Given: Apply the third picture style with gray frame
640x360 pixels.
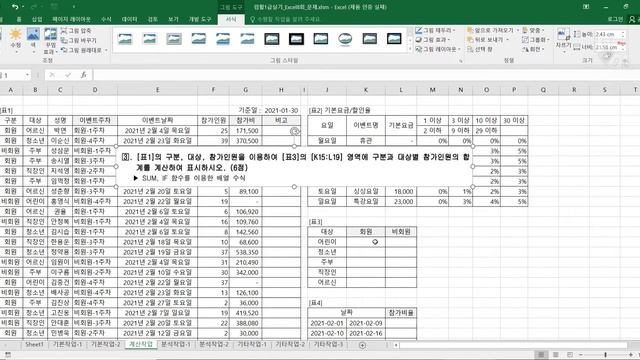Looking at the screenshot, I should pos(174,39).
